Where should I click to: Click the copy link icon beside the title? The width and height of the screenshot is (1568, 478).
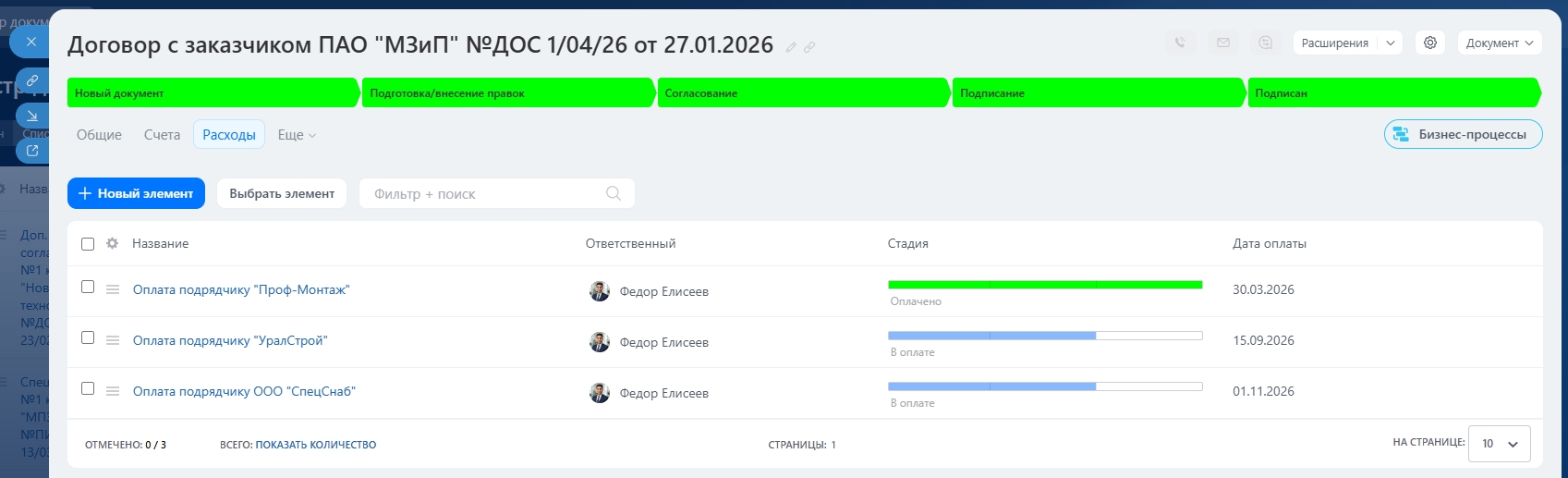(809, 47)
